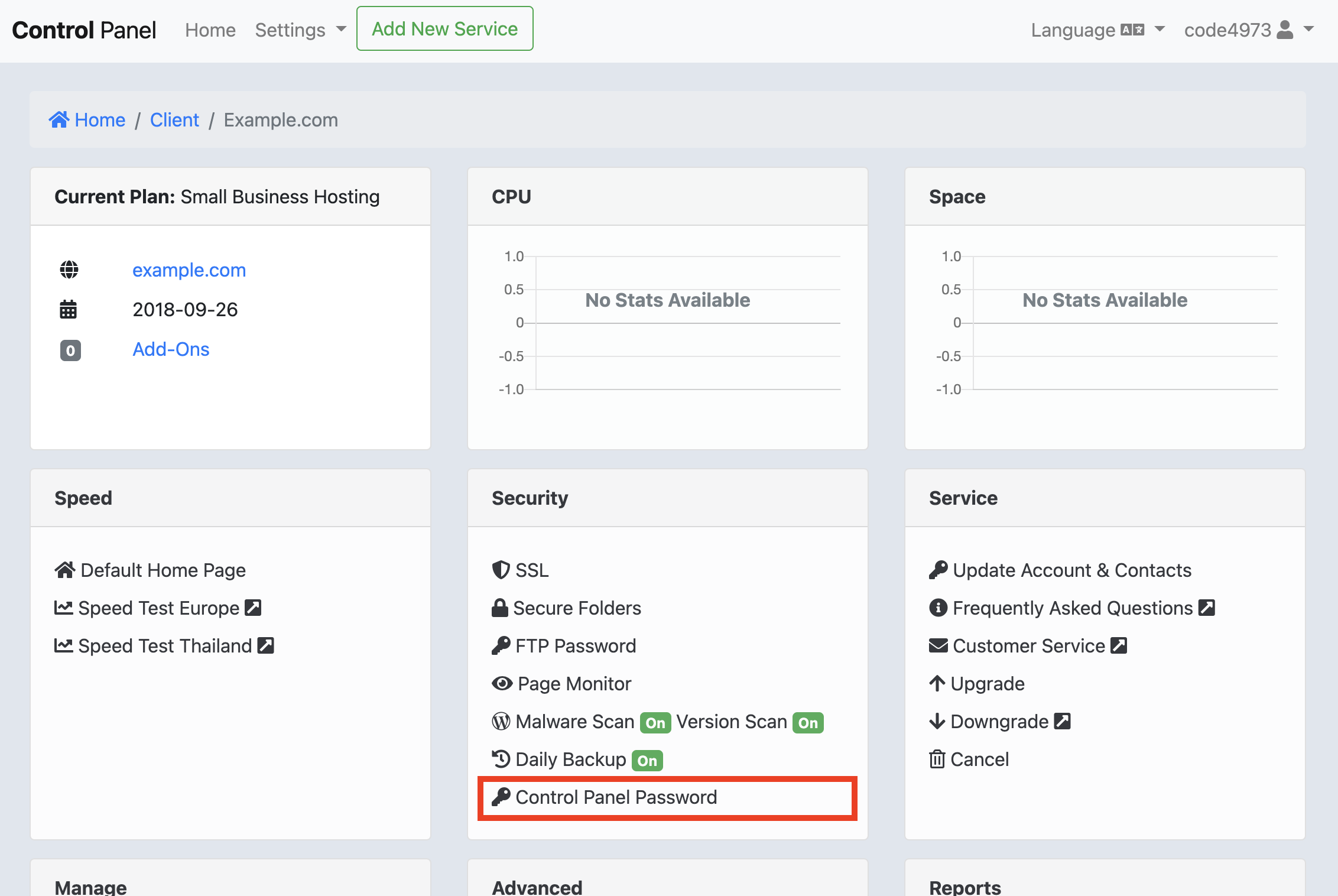Click the envelope icon for Customer Service
The height and width of the screenshot is (896, 1338).
(x=938, y=645)
